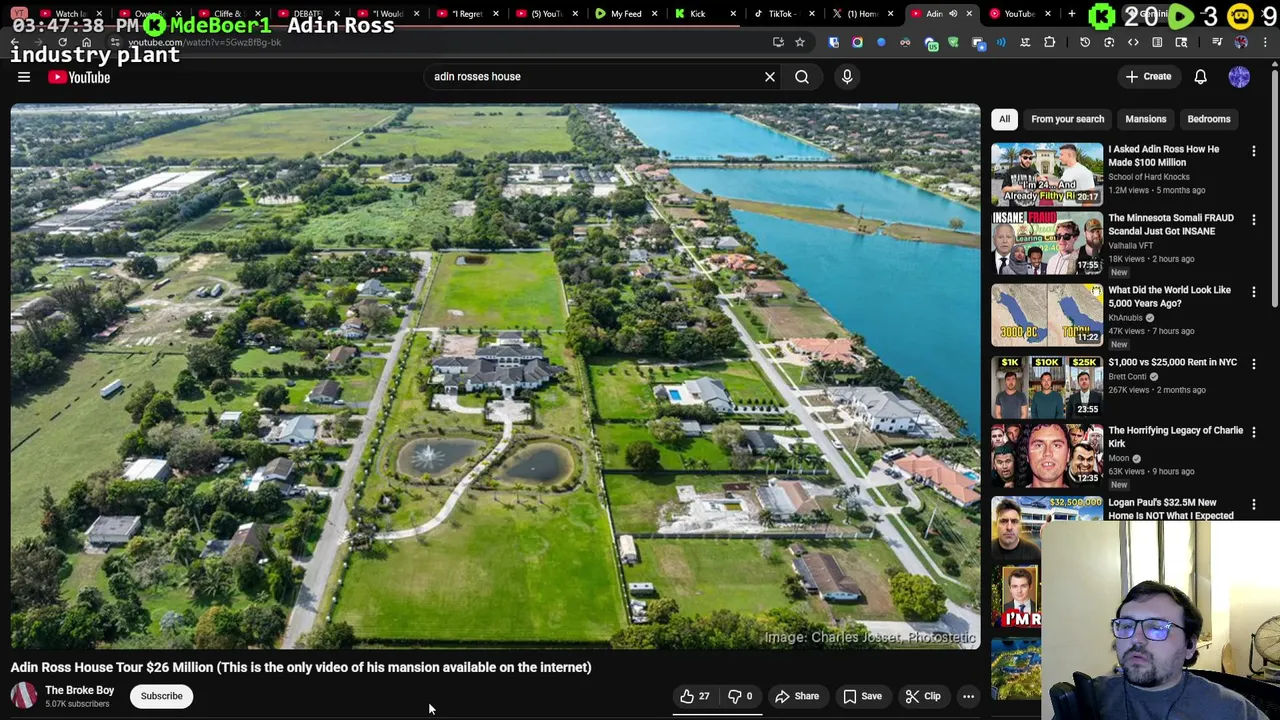Open The Broke Boy channel name
The width and height of the screenshot is (1280, 720).
[x=79, y=690]
